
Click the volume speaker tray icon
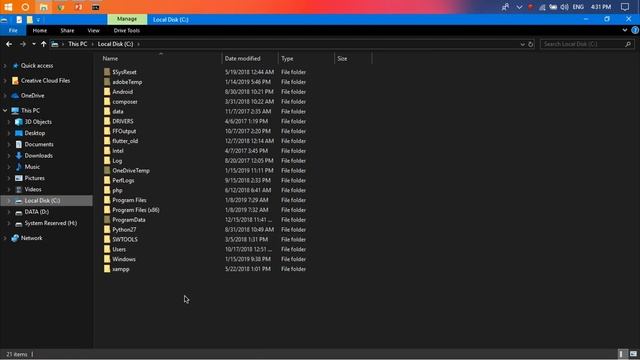pyautogui.click(x=564, y=7)
